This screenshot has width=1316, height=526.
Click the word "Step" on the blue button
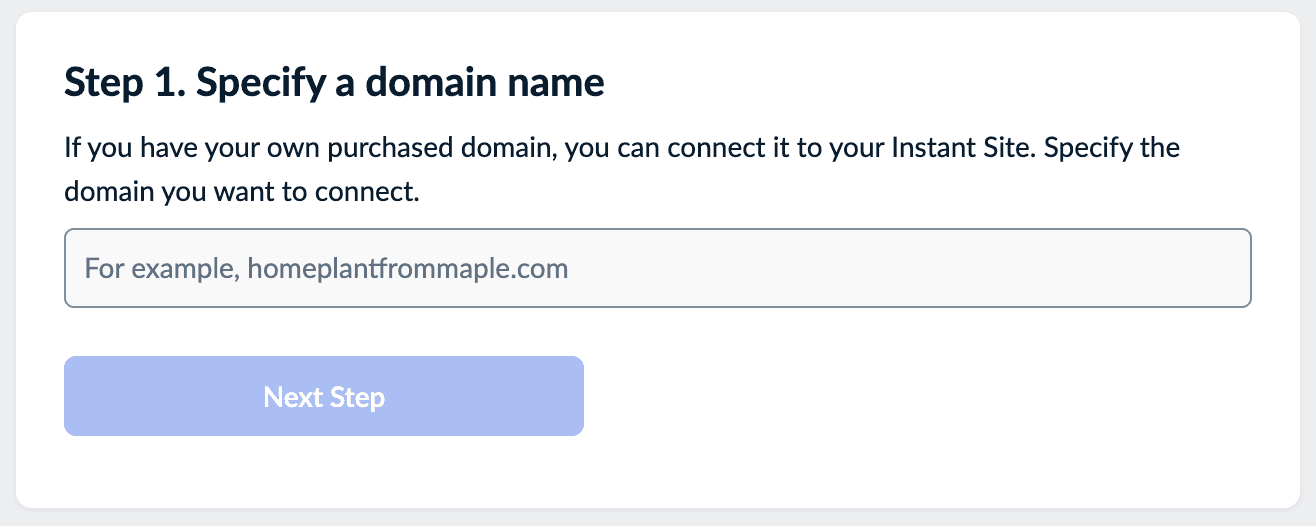tap(357, 397)
